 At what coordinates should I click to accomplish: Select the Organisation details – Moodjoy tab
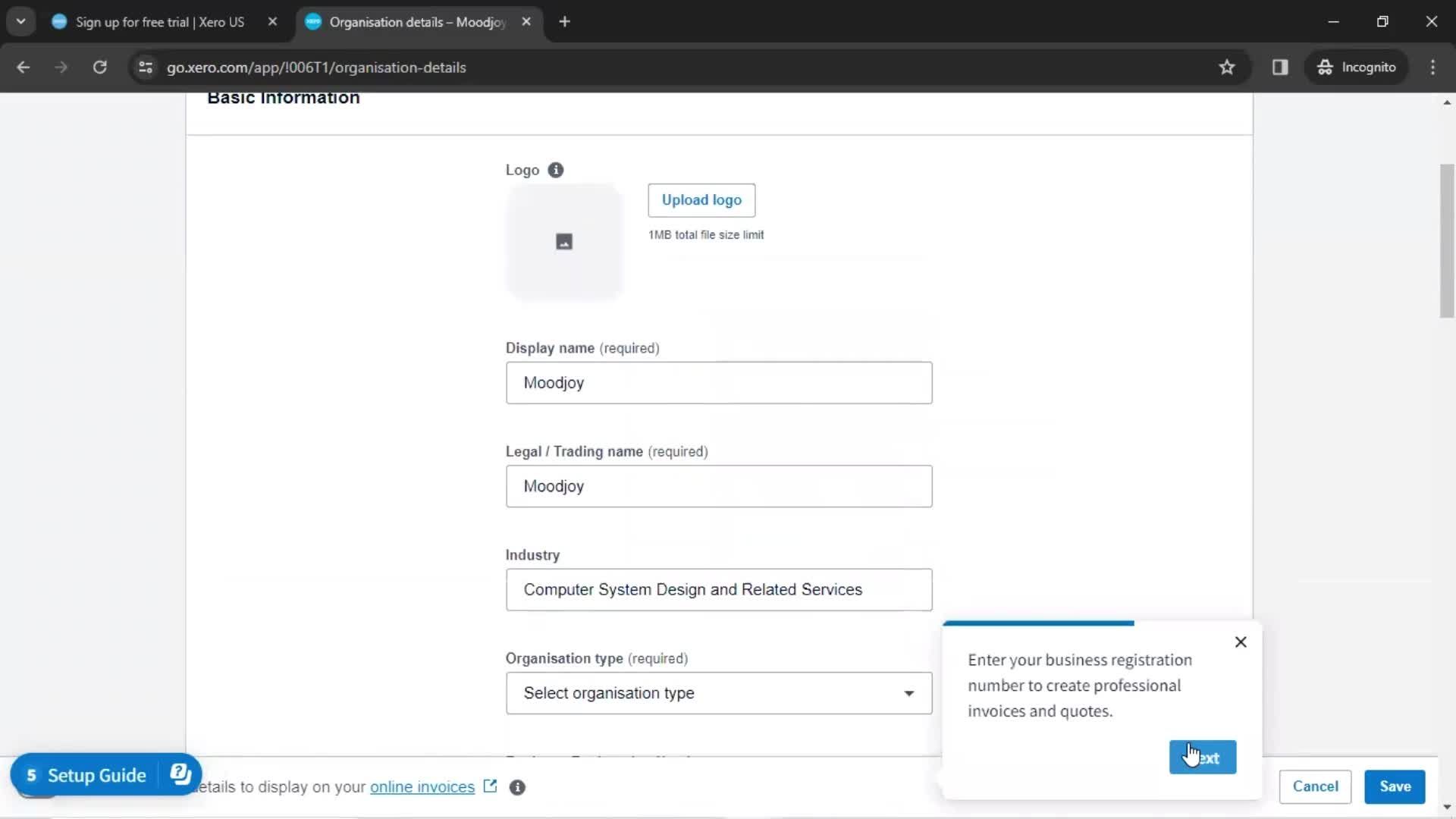pyautogui.click(x=417, y=22)
